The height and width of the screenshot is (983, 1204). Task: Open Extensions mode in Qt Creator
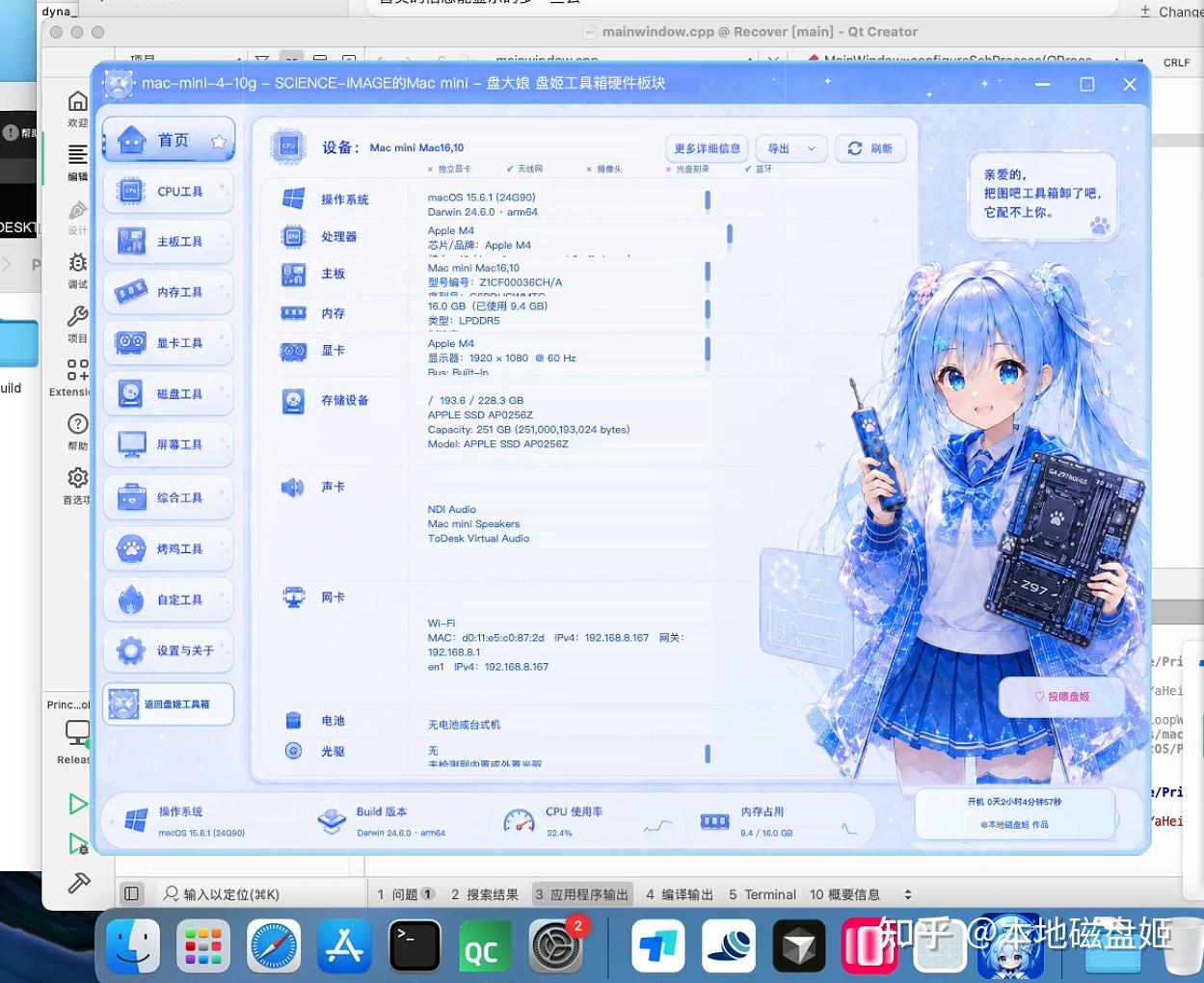pyautogui.click(x=73, y=379)
